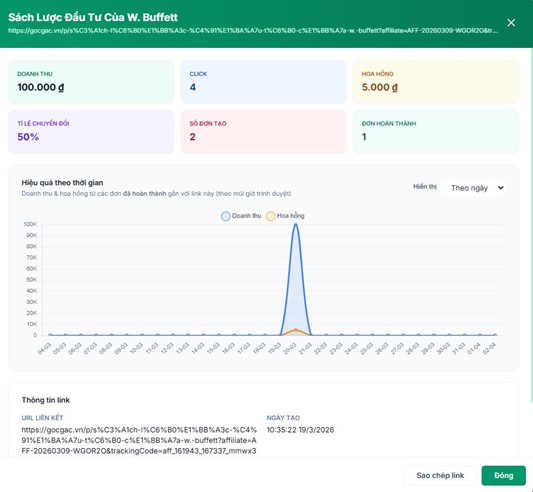
Task: Open the Theo ngày display dropdown
Action: [473, 188]
